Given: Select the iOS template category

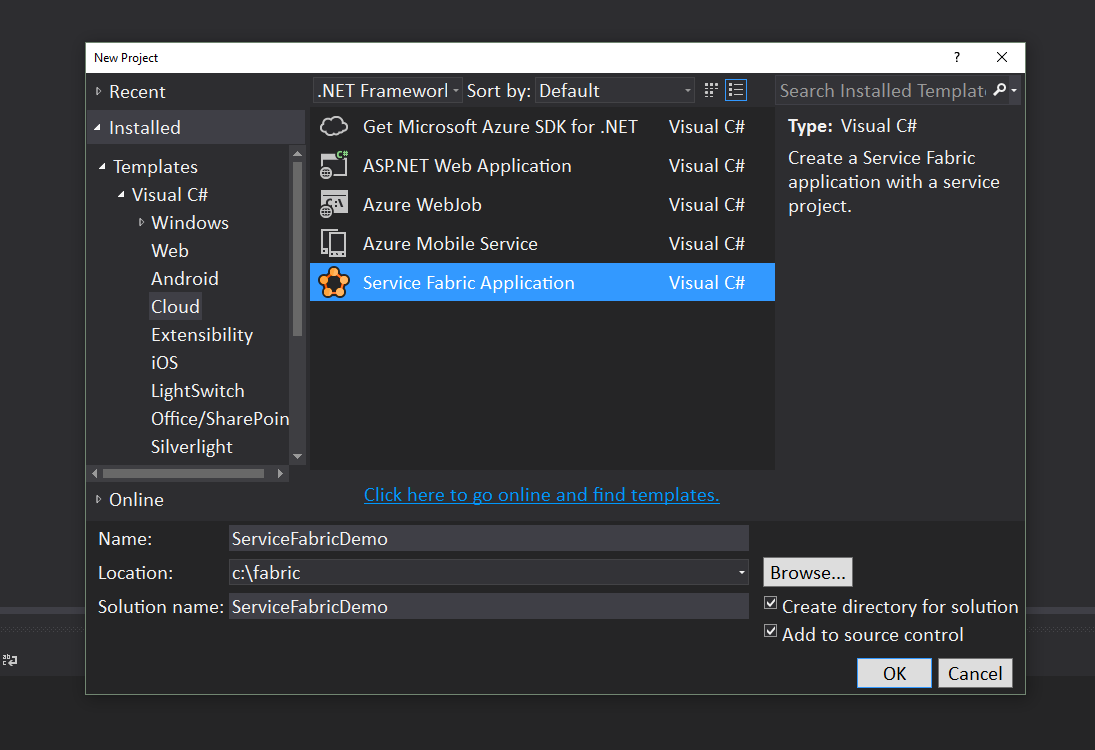Looking at the screenshot, I should click(x=164, y=362).
